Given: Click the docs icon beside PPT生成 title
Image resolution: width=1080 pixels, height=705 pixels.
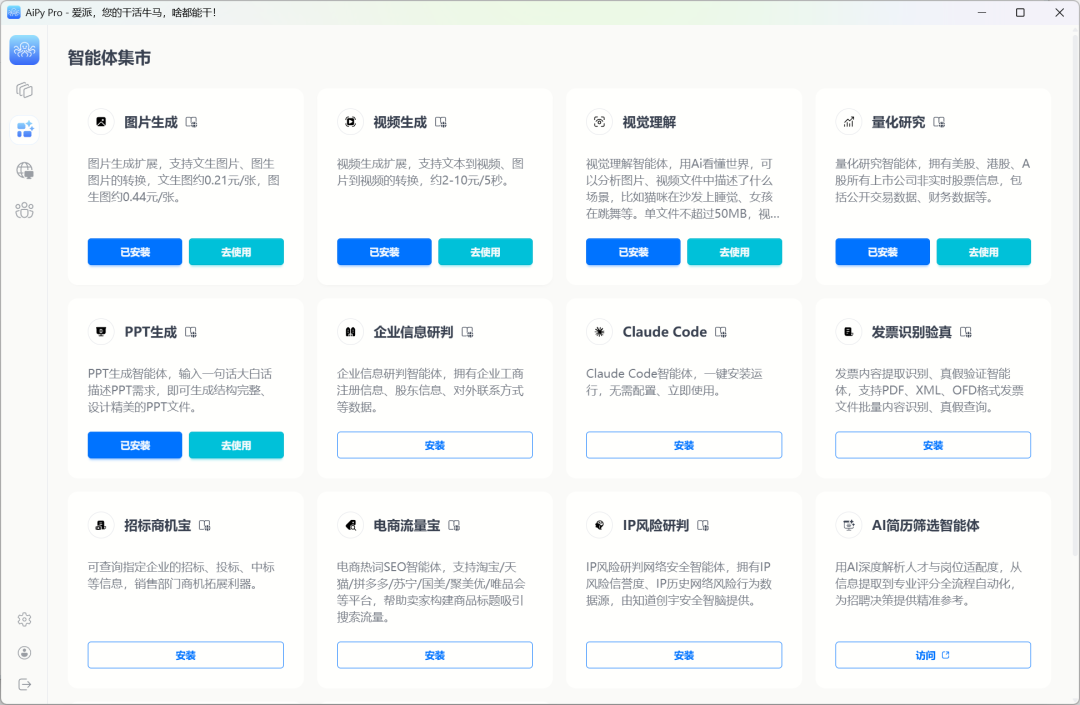Looking at the screenshot, I should pos(191,332).
